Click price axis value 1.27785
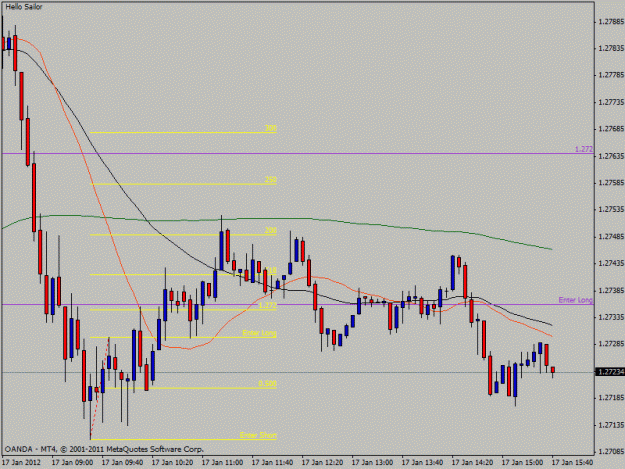Screen dimensions: 625x469 pyautogui.click(x=611, y=75)
